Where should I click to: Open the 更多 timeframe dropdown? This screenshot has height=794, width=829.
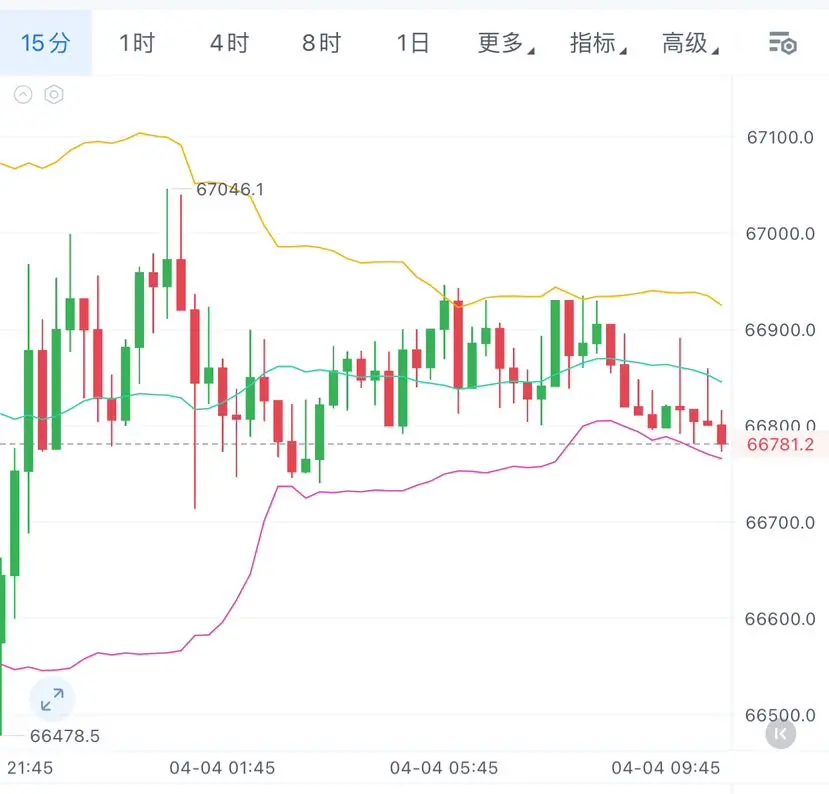pos(506,43)
